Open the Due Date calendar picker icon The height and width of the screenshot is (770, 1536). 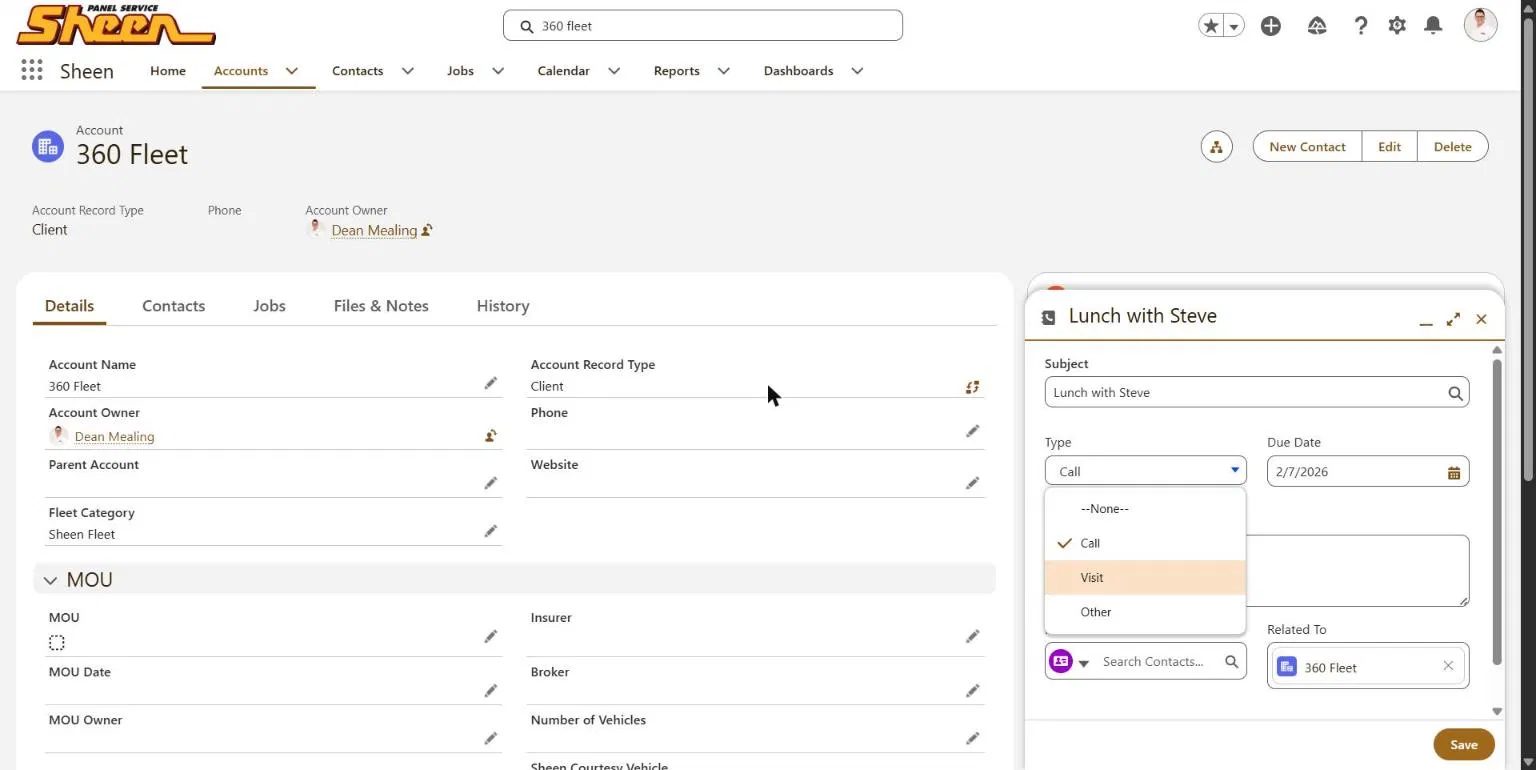click(x=1454, y=472)
